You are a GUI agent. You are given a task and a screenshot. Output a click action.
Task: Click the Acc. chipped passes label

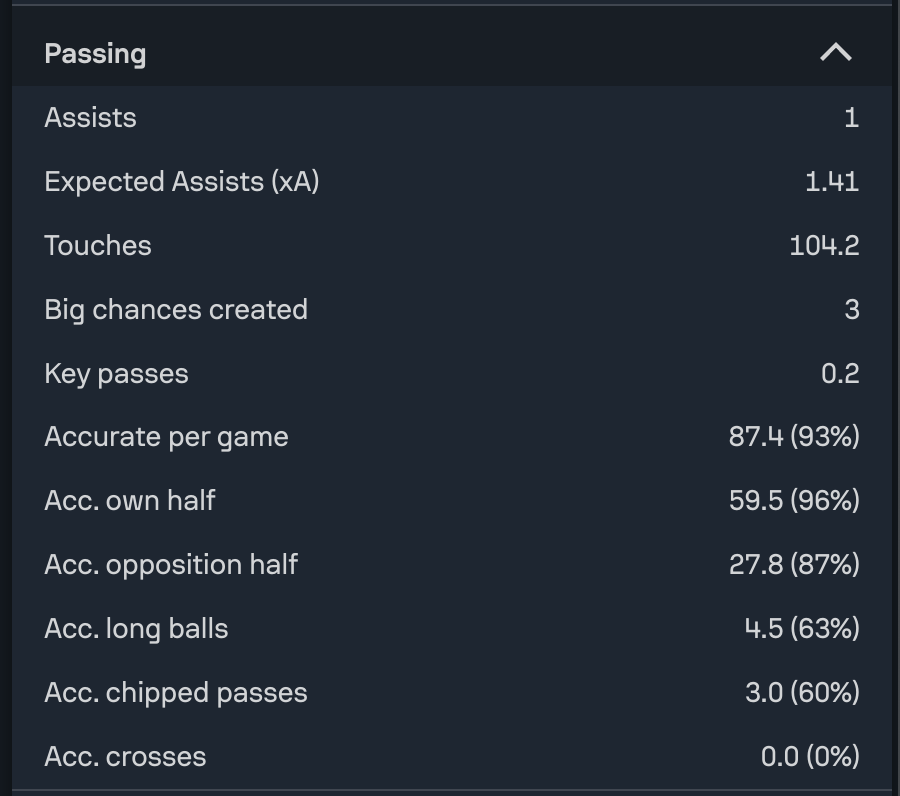(x=176, y=693)
